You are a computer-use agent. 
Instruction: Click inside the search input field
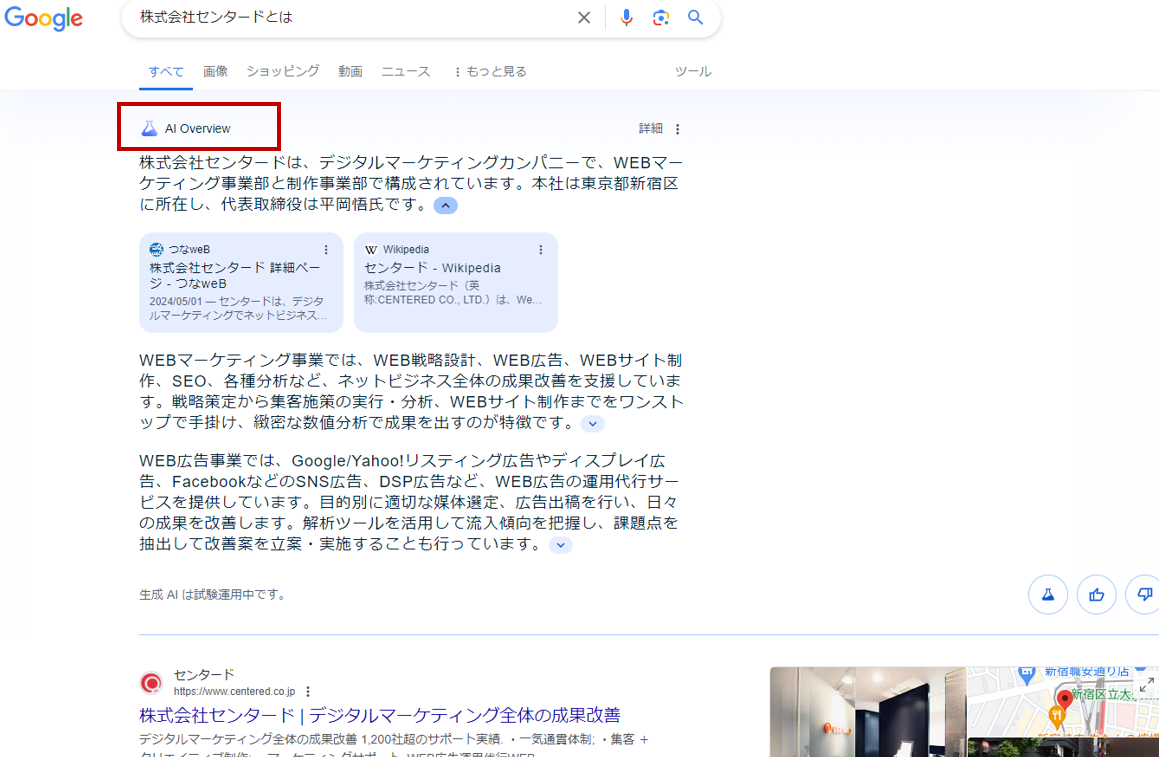click(300, 17)
